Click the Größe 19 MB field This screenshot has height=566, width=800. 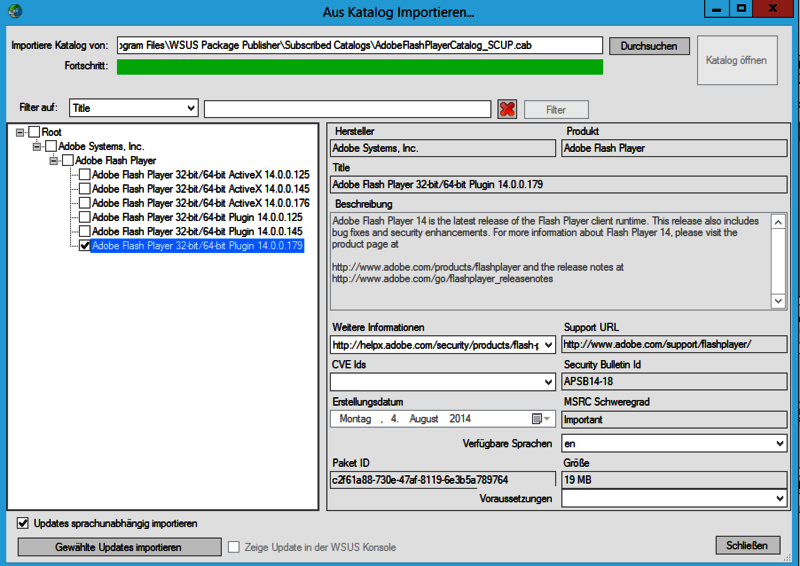coord(674,480)
